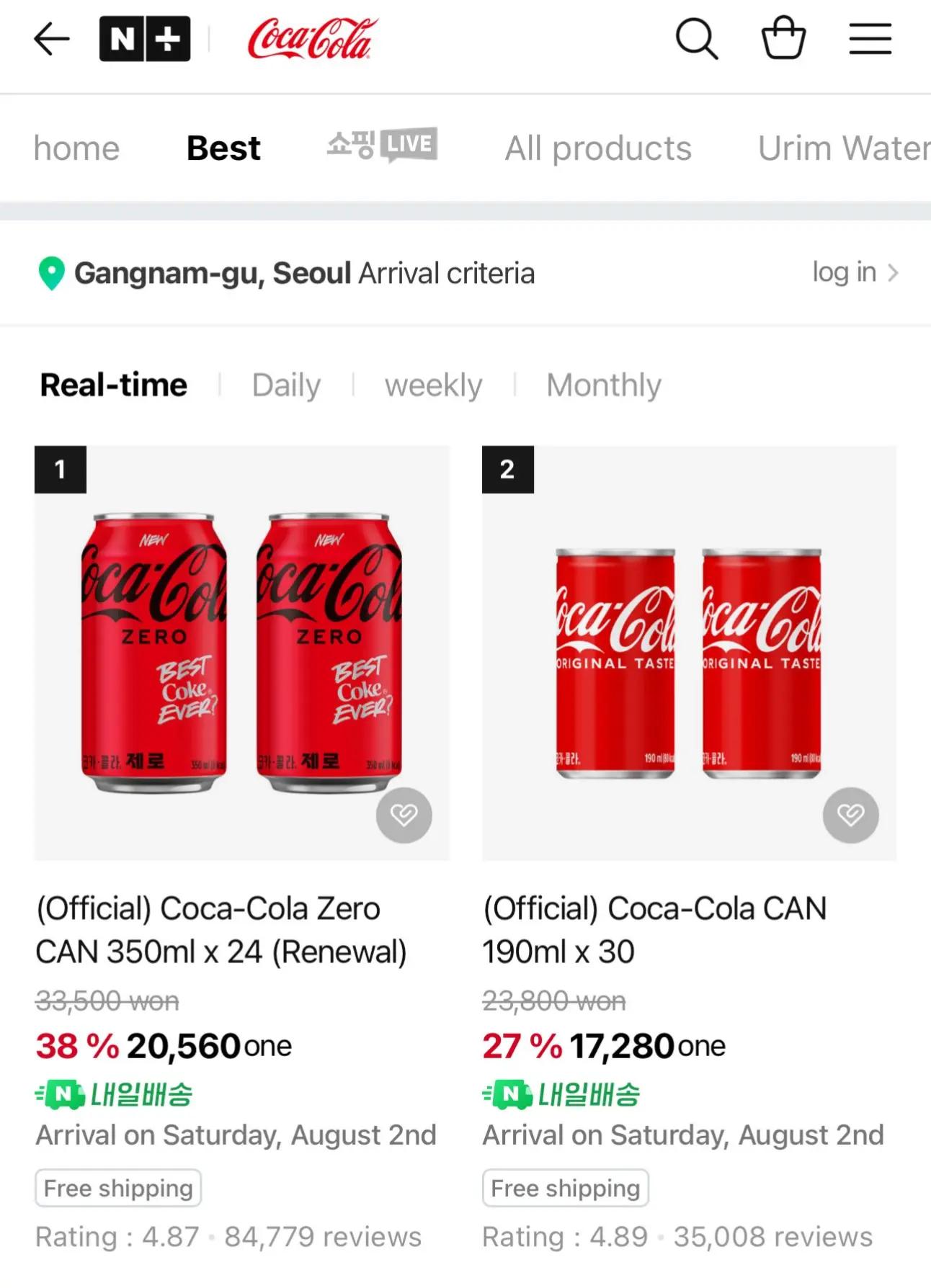
Task: Tap the Coca-Cola brand logo
Action: point(312,39)
